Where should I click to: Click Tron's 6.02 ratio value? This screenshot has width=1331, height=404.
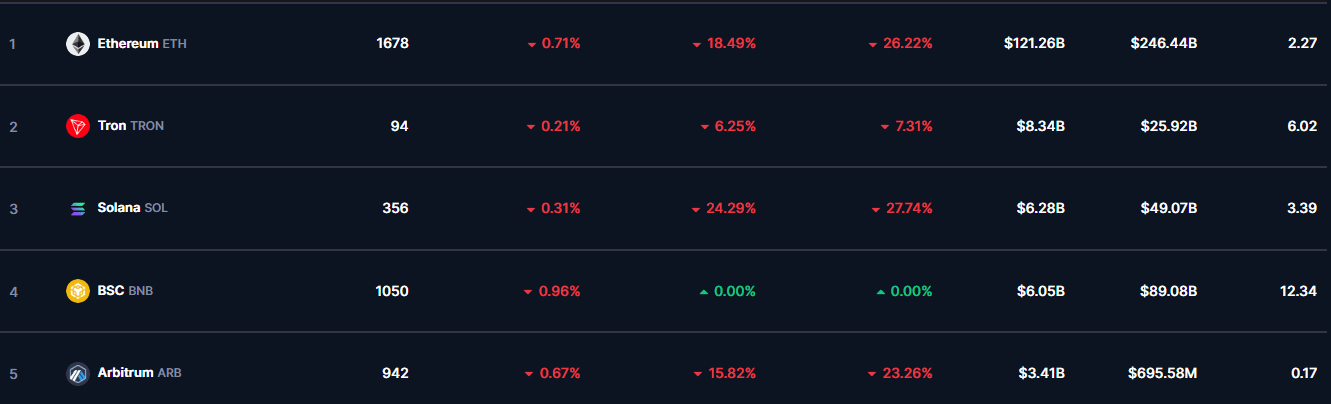(1303, 126)
